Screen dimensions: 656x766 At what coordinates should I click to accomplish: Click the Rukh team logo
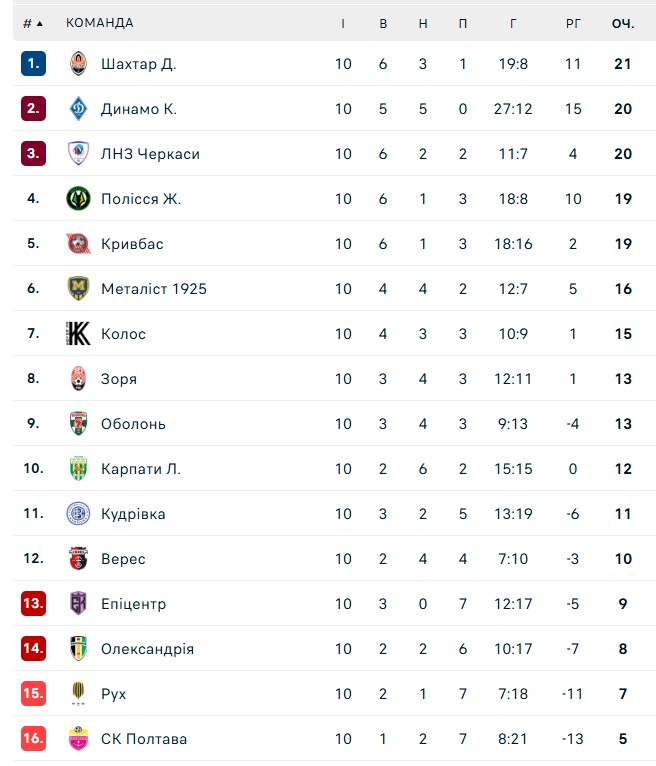pos(78,694)
